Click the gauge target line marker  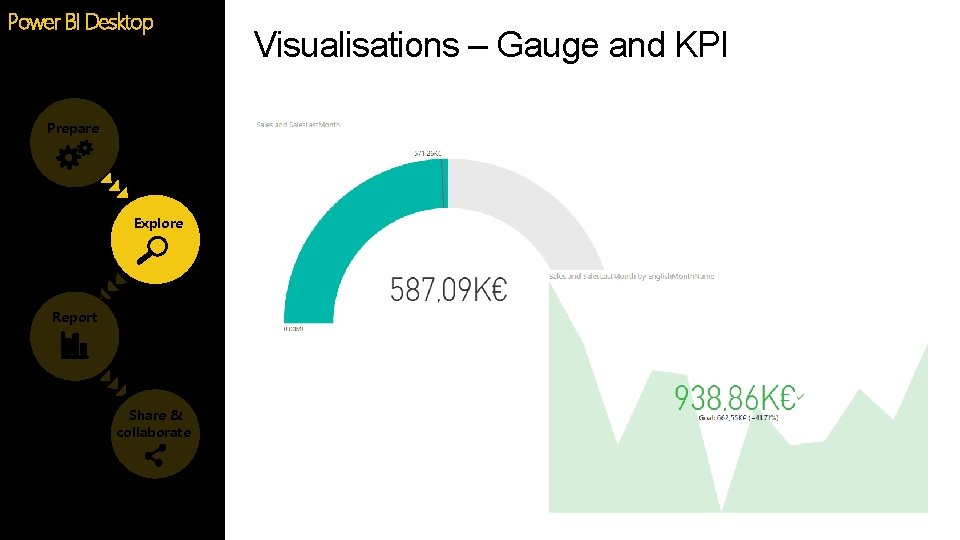443,184
